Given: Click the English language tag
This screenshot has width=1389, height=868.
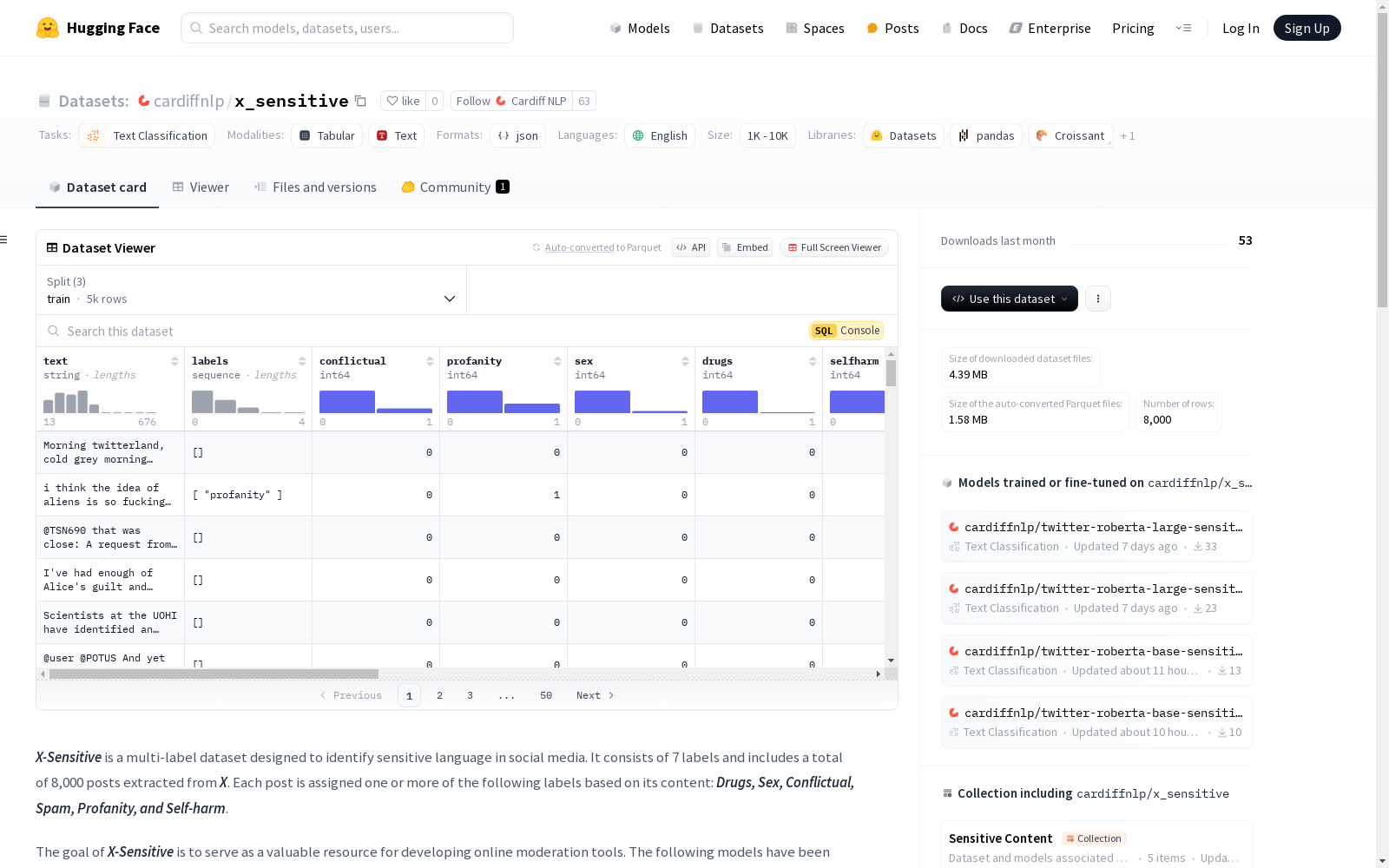Looking at the screenshot, I should point(660,135).
